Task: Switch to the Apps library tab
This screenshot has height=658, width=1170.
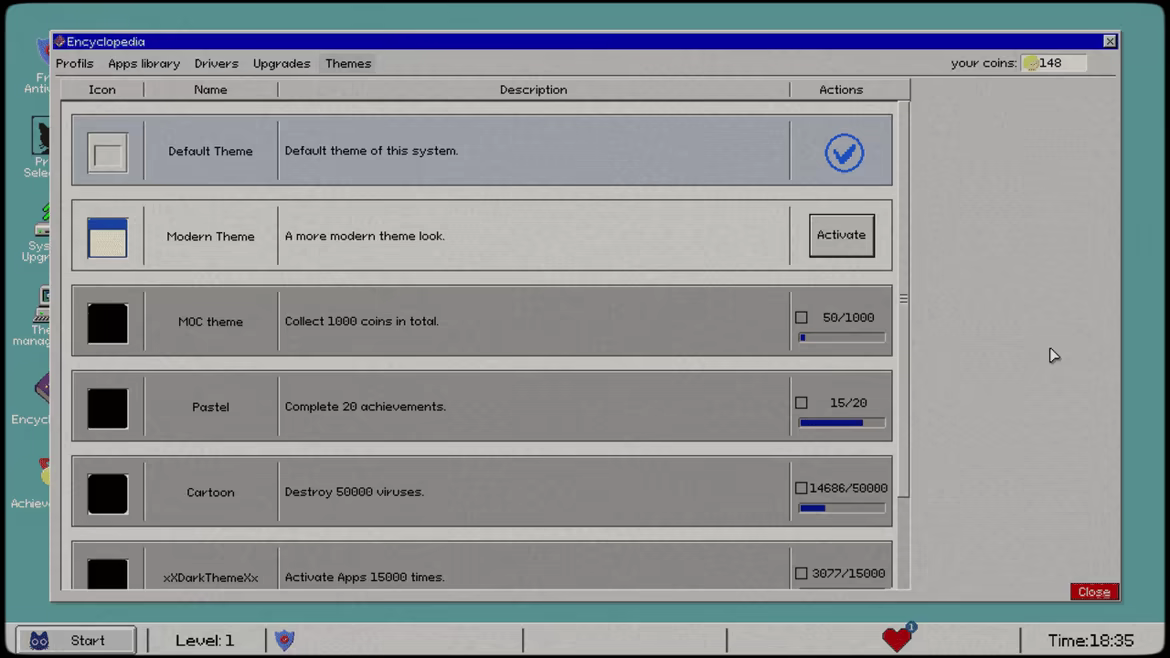Action: [144, 63]
